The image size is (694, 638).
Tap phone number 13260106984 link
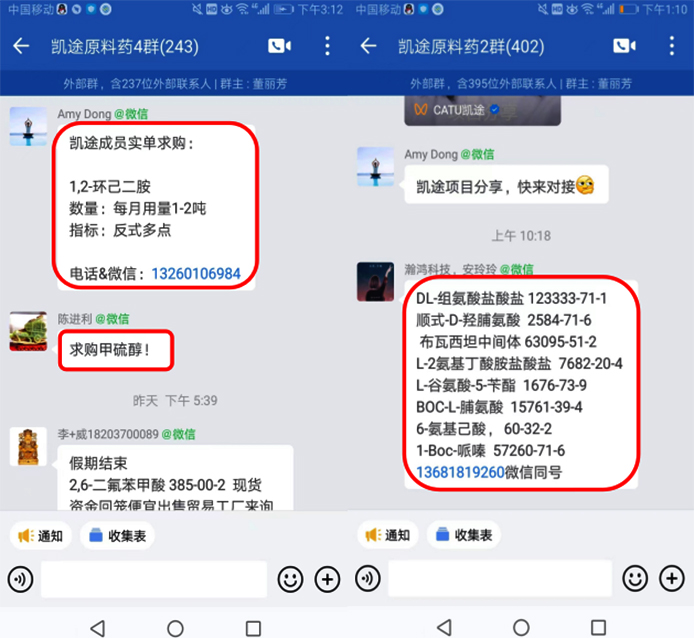(x=196, y=274)
